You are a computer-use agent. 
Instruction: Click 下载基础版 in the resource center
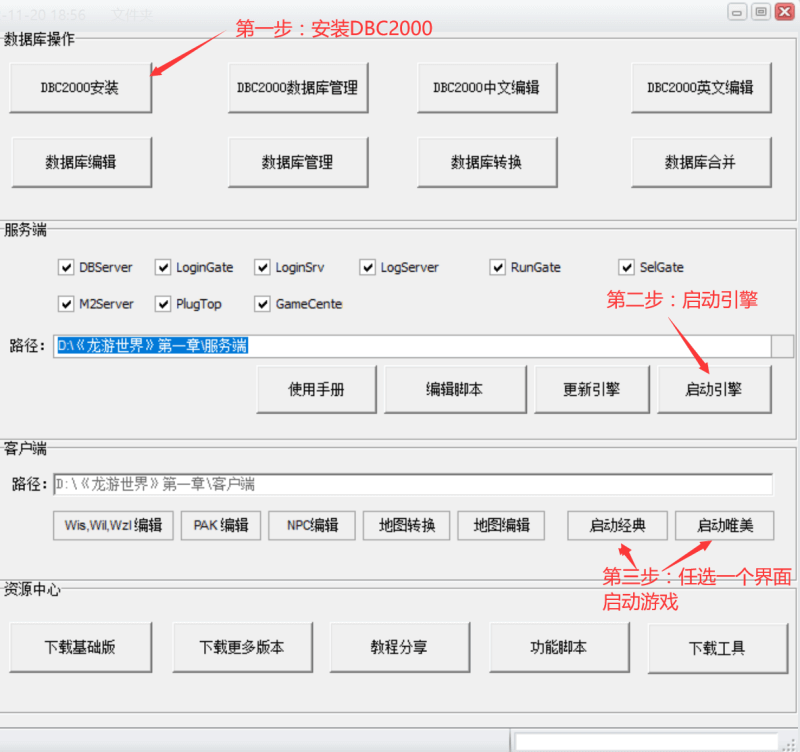81,647
